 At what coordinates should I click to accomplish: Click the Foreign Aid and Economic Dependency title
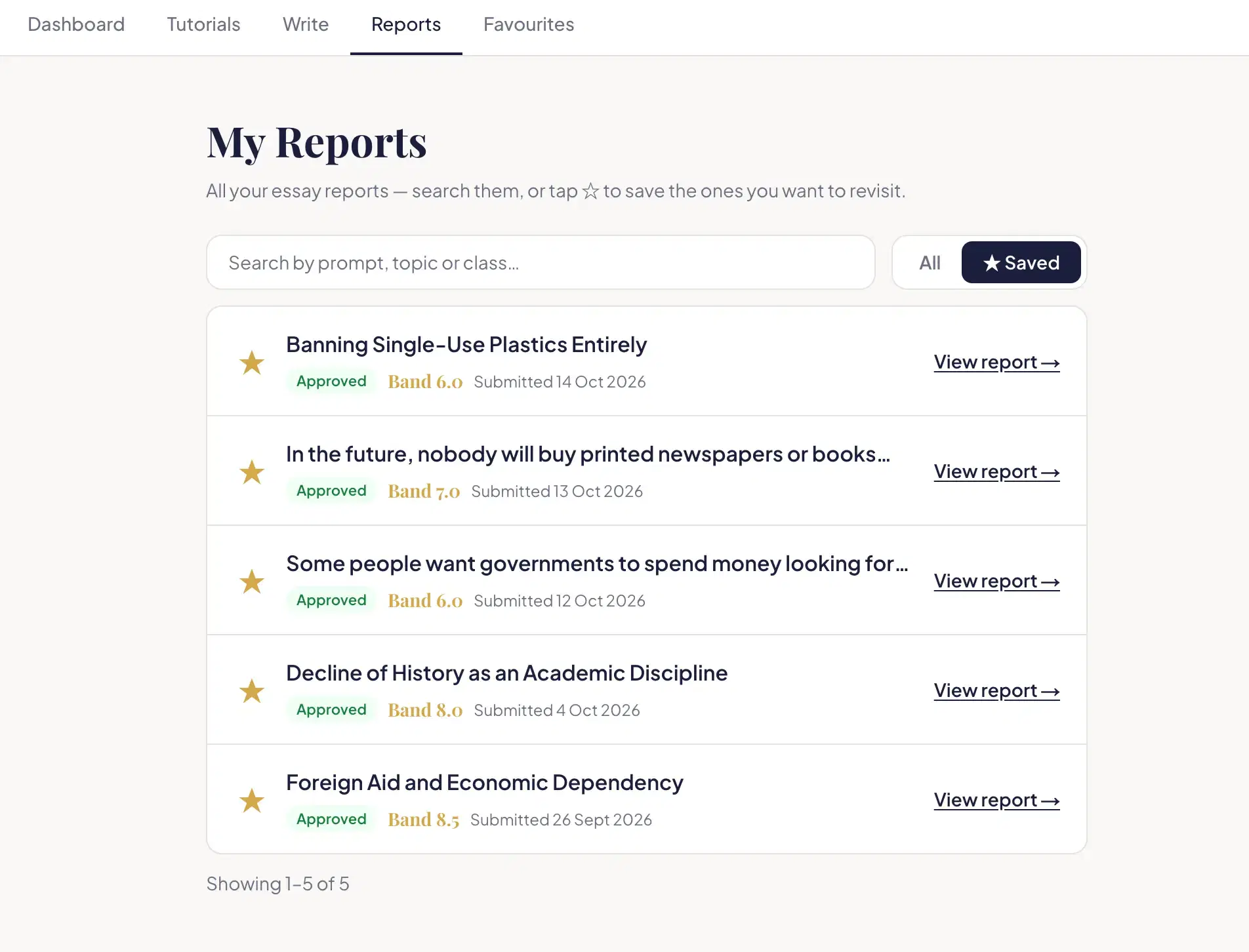click(x=485, y=783)
